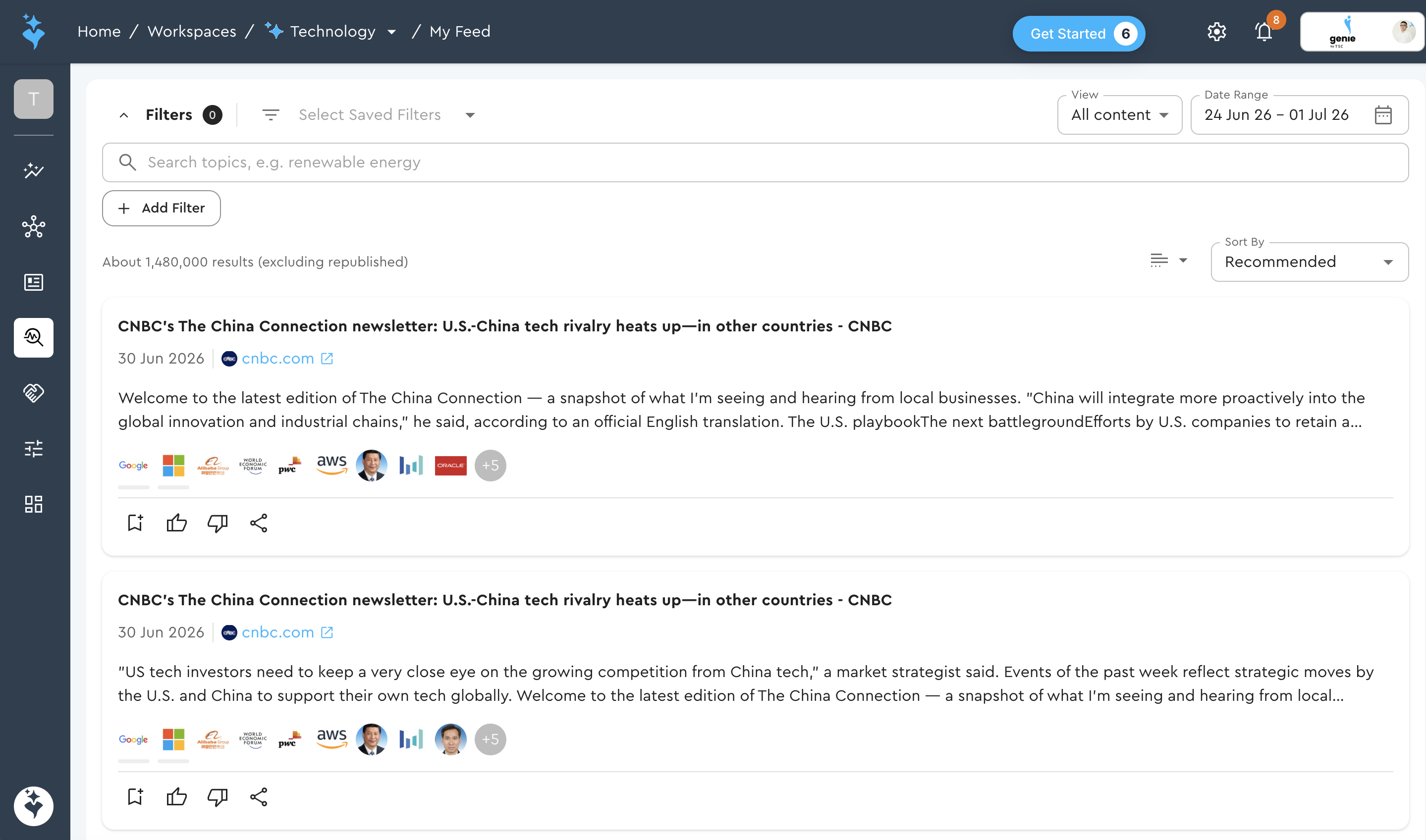Like the second CNBC article
This screenshot has width=1426, height=840.
[176, 796]
